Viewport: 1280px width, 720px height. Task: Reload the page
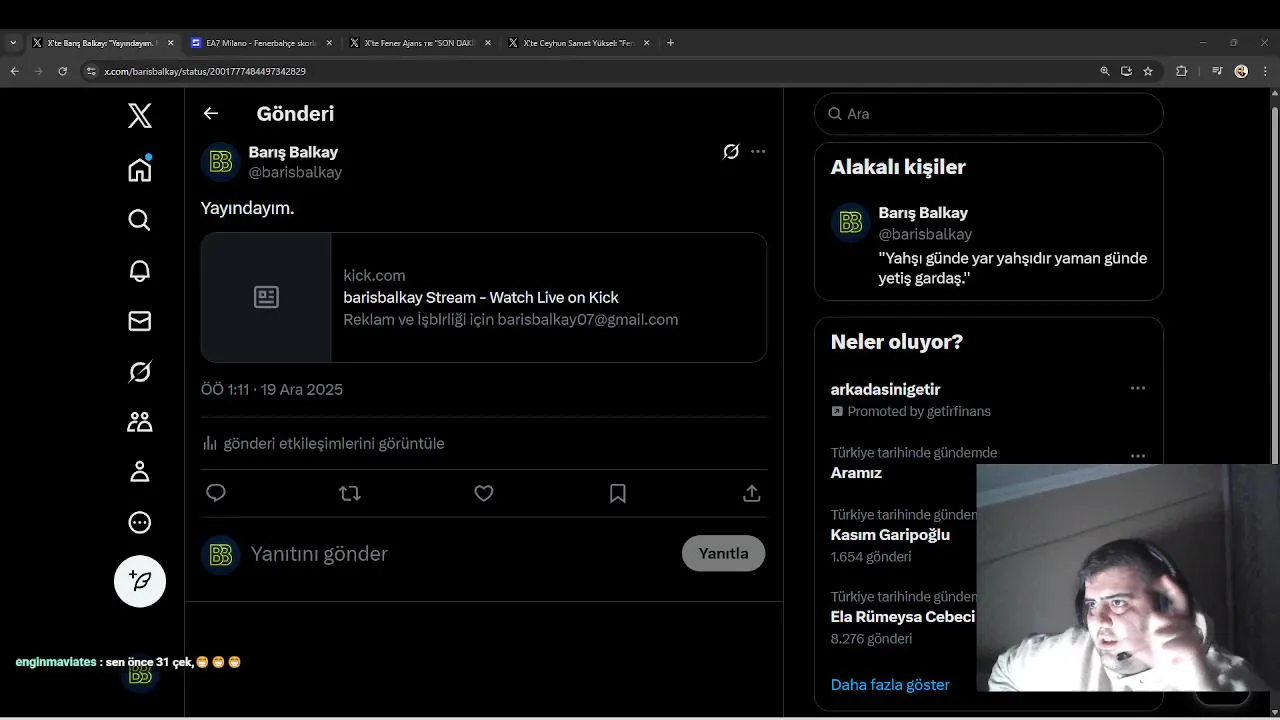coord(62,71)
